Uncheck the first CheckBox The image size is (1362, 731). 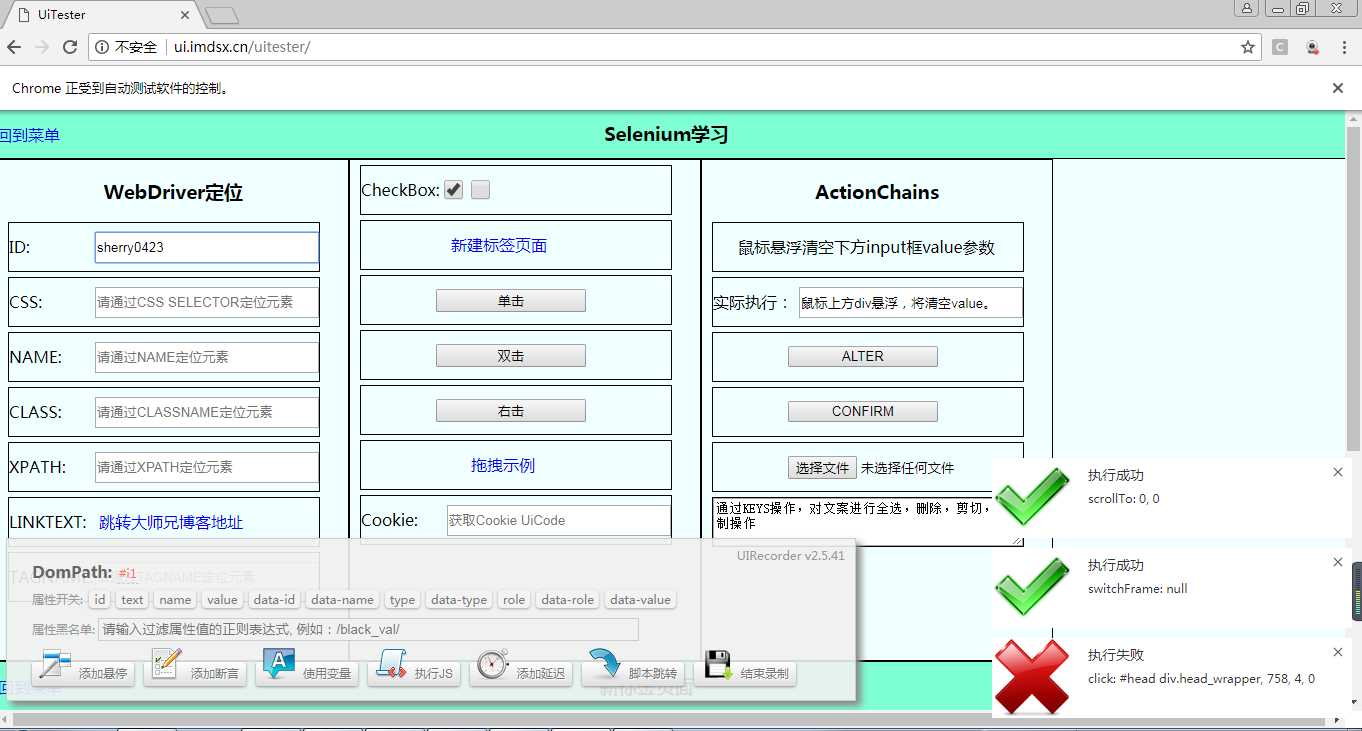click(x=454, y=190)
